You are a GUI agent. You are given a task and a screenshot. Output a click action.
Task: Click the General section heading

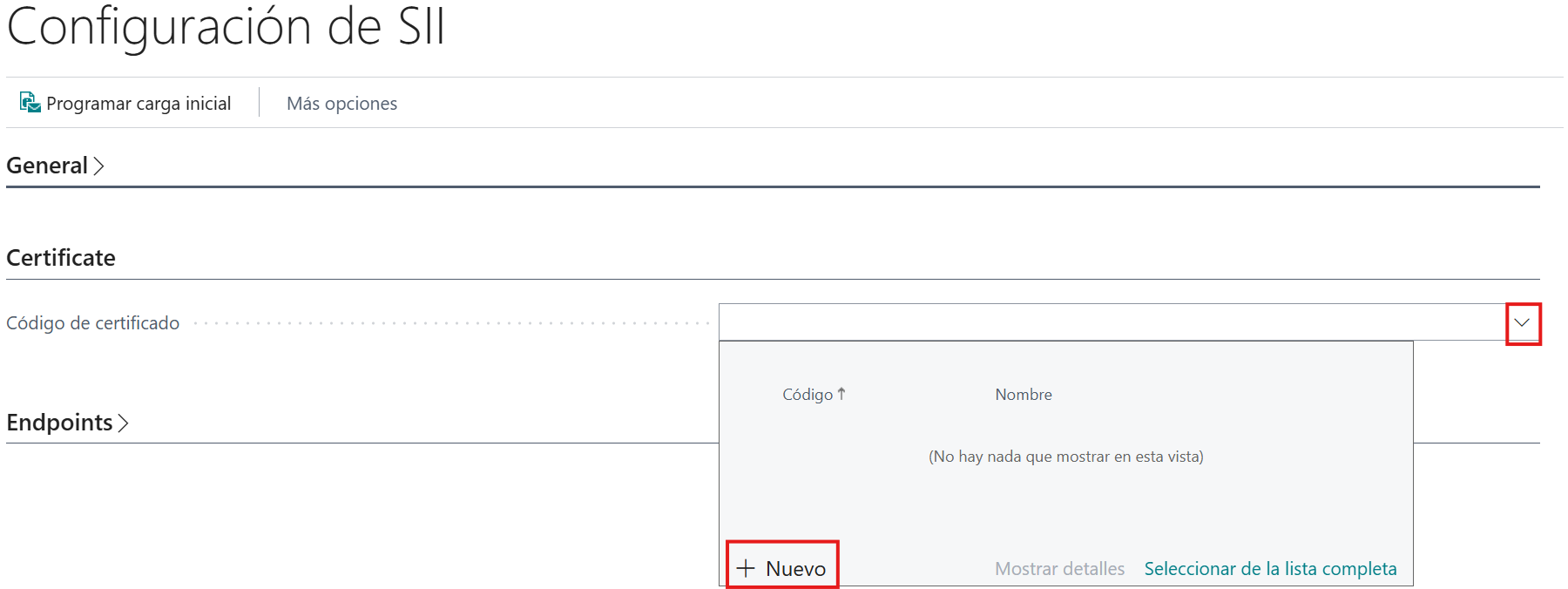click(47, 166)
